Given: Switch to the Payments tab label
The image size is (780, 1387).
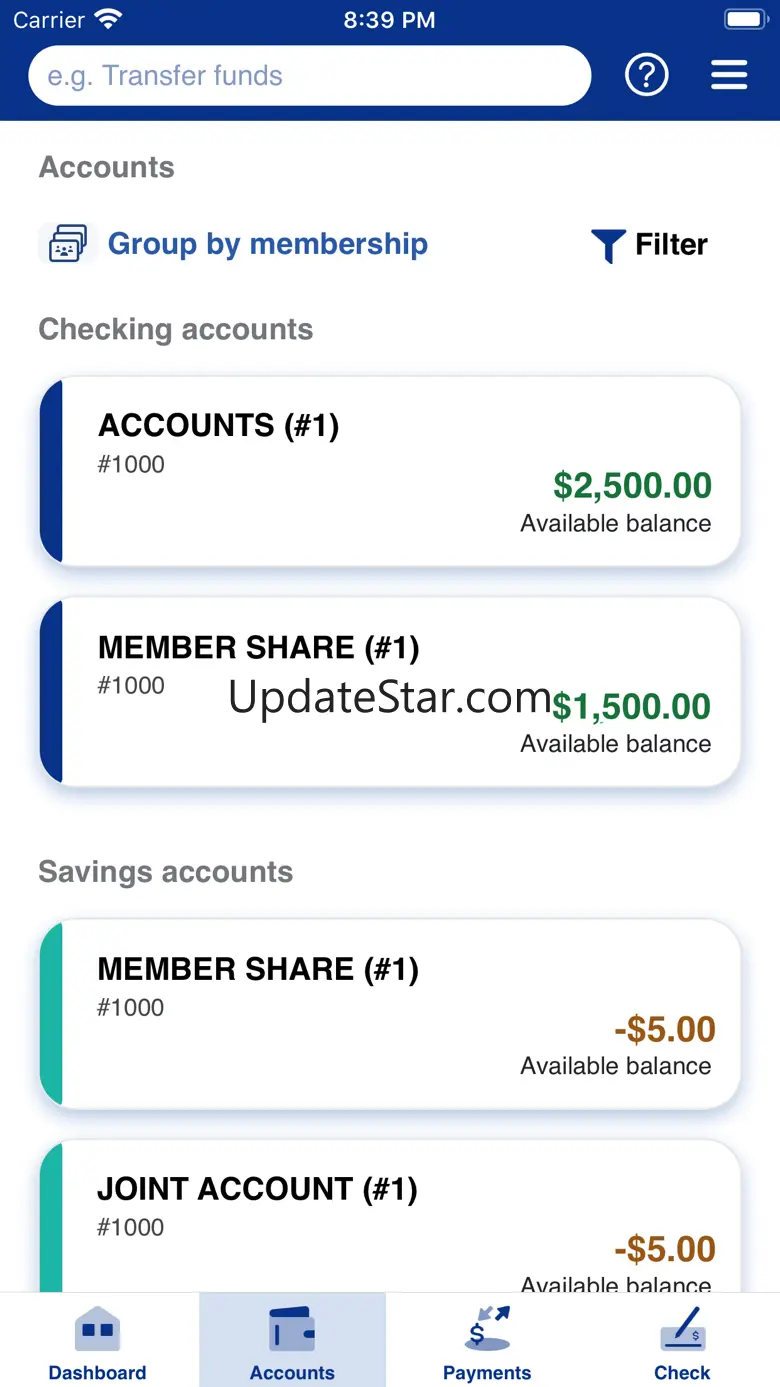Looking at the screenshot, I should [487, 1372].
